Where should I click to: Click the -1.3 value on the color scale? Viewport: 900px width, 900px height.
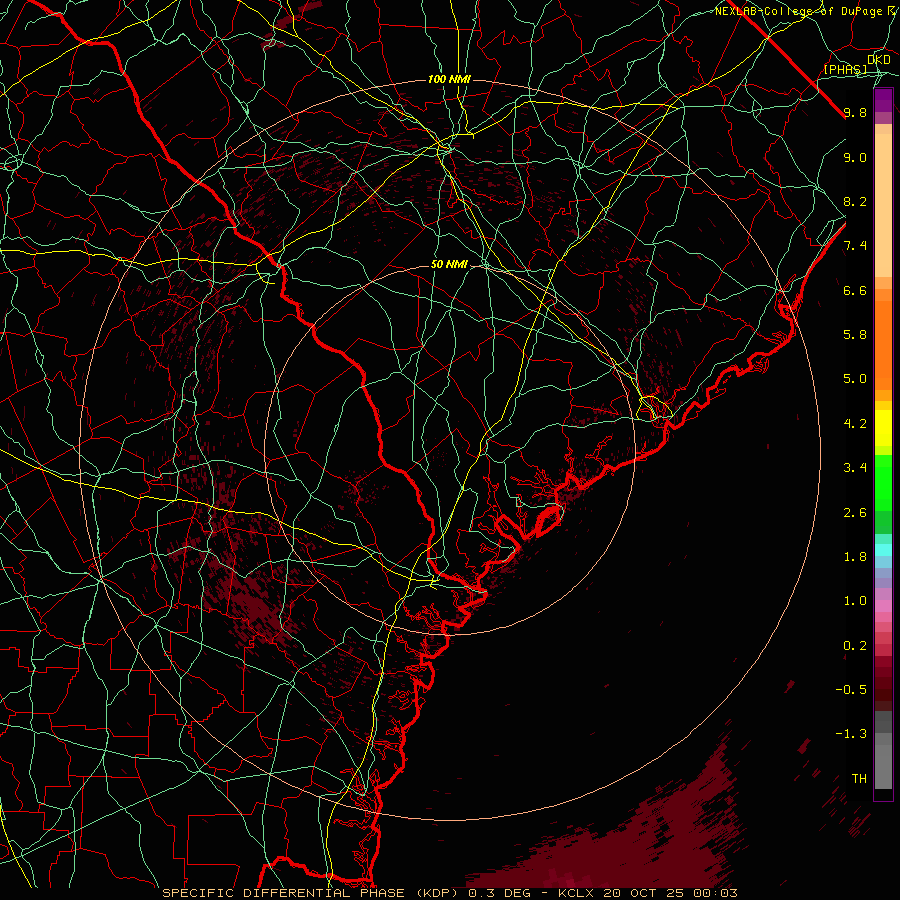[x=851, y=734]
